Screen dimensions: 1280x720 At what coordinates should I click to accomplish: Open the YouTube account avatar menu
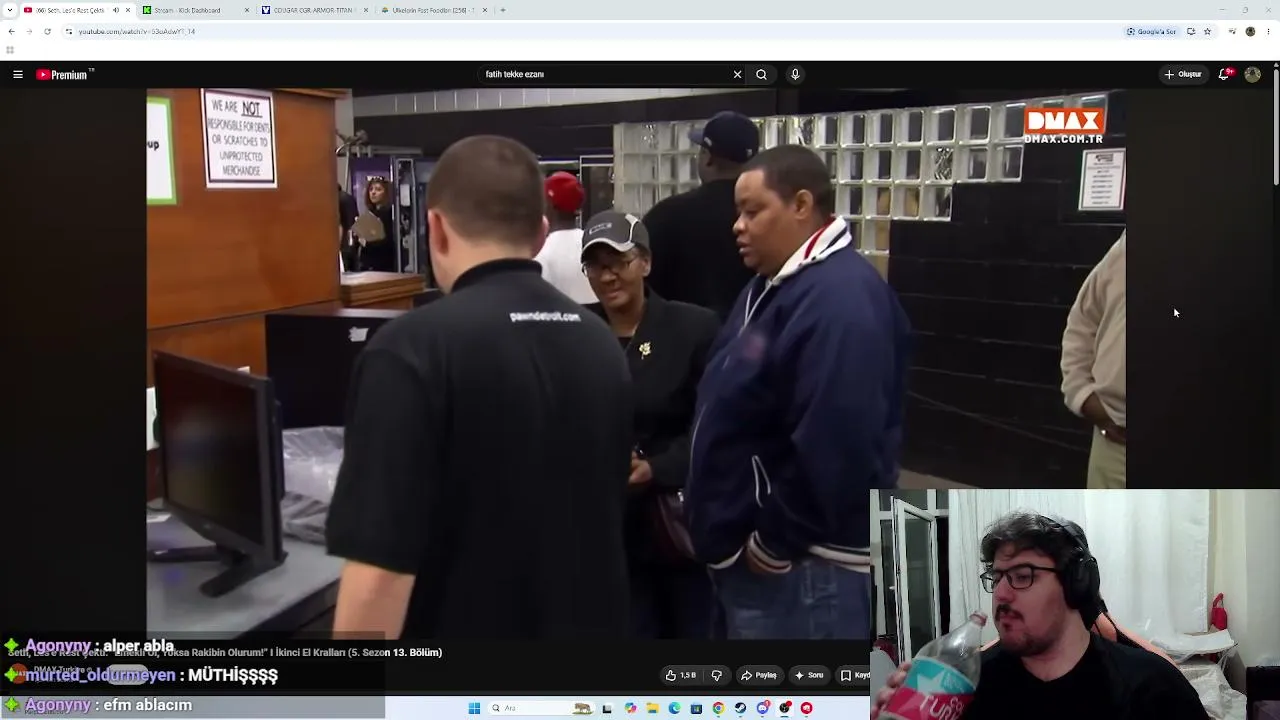(1252, 74)
